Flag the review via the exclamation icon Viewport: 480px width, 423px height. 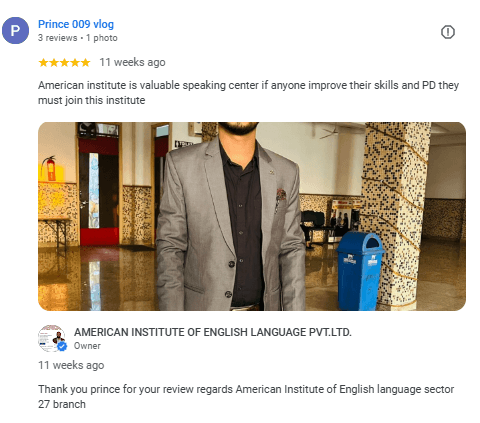pos(448,32)
